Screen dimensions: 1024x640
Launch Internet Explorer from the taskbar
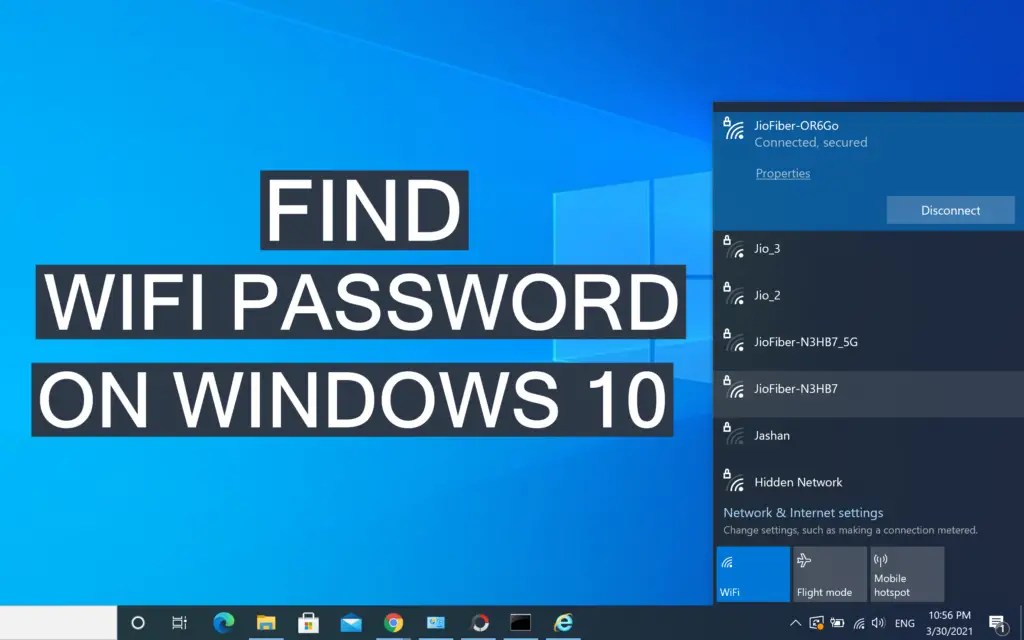[562, 622]
